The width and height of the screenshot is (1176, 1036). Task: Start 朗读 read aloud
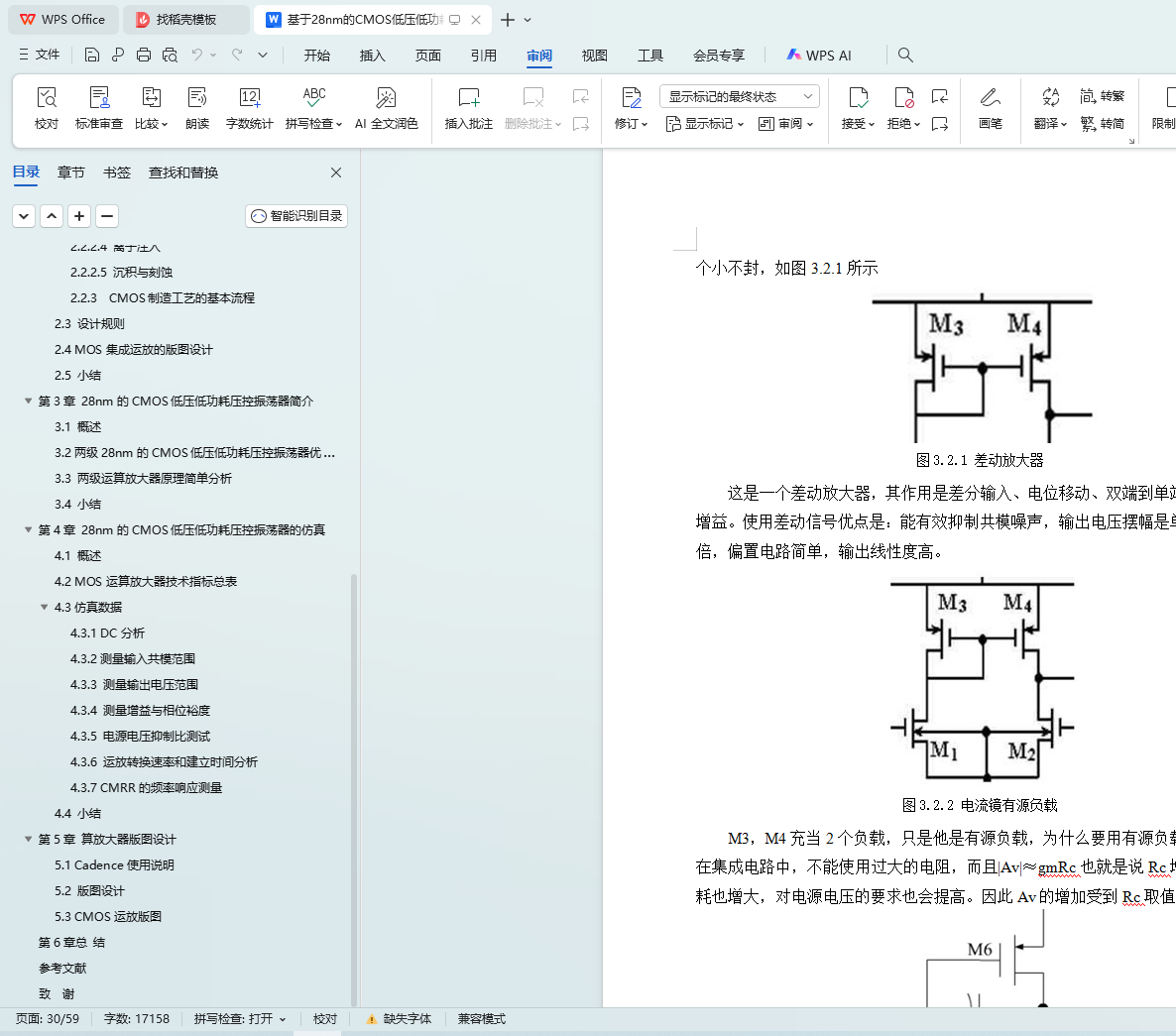pyautogui.click(x=197, y=108)
